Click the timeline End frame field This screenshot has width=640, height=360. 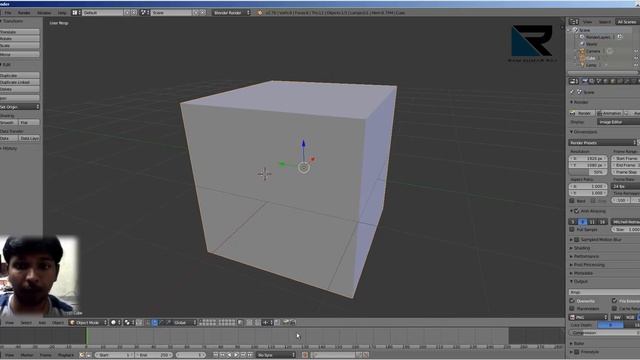(x=154, y=355)
